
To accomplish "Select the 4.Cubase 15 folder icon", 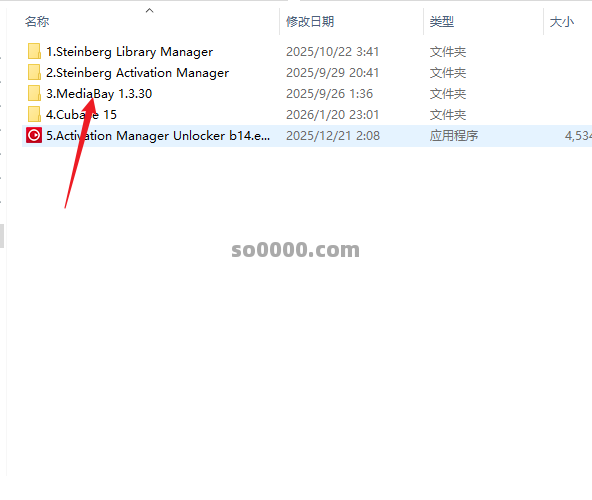I will pyautogui.click(x=34, y=114).
